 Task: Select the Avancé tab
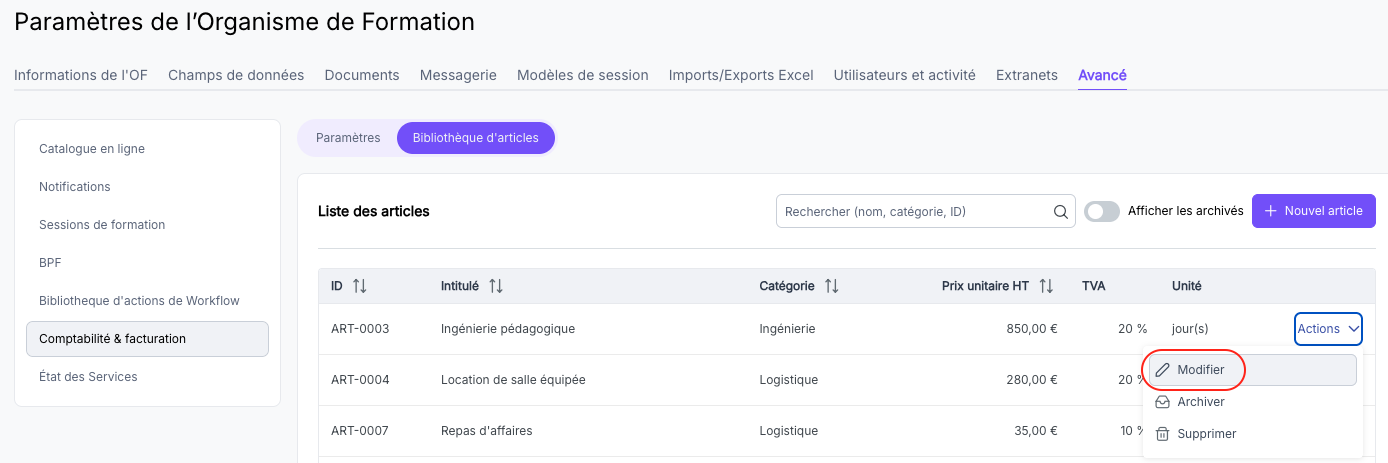pos(1102,75)
